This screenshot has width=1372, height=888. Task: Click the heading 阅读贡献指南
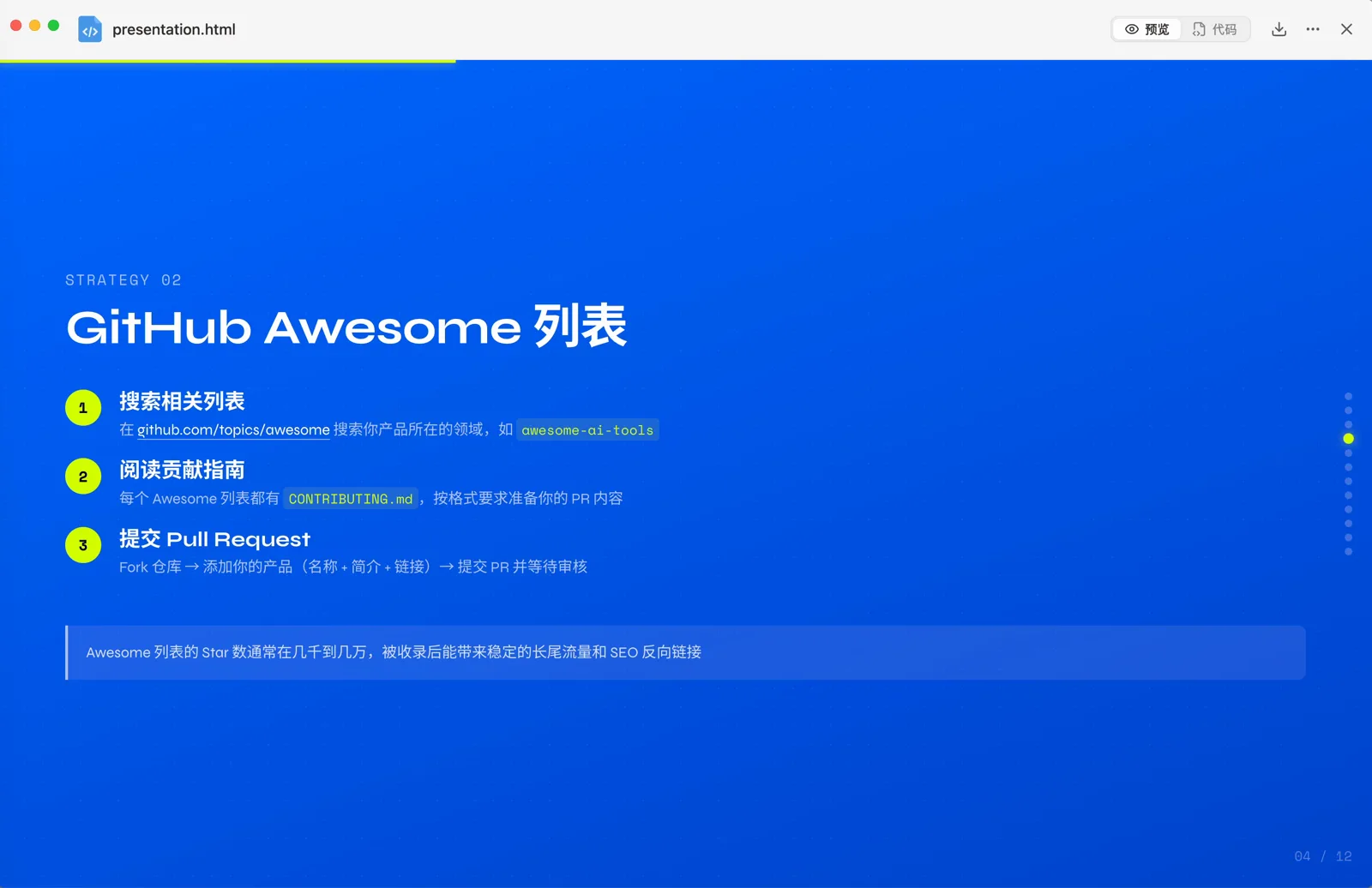click(x=182, y=470)
